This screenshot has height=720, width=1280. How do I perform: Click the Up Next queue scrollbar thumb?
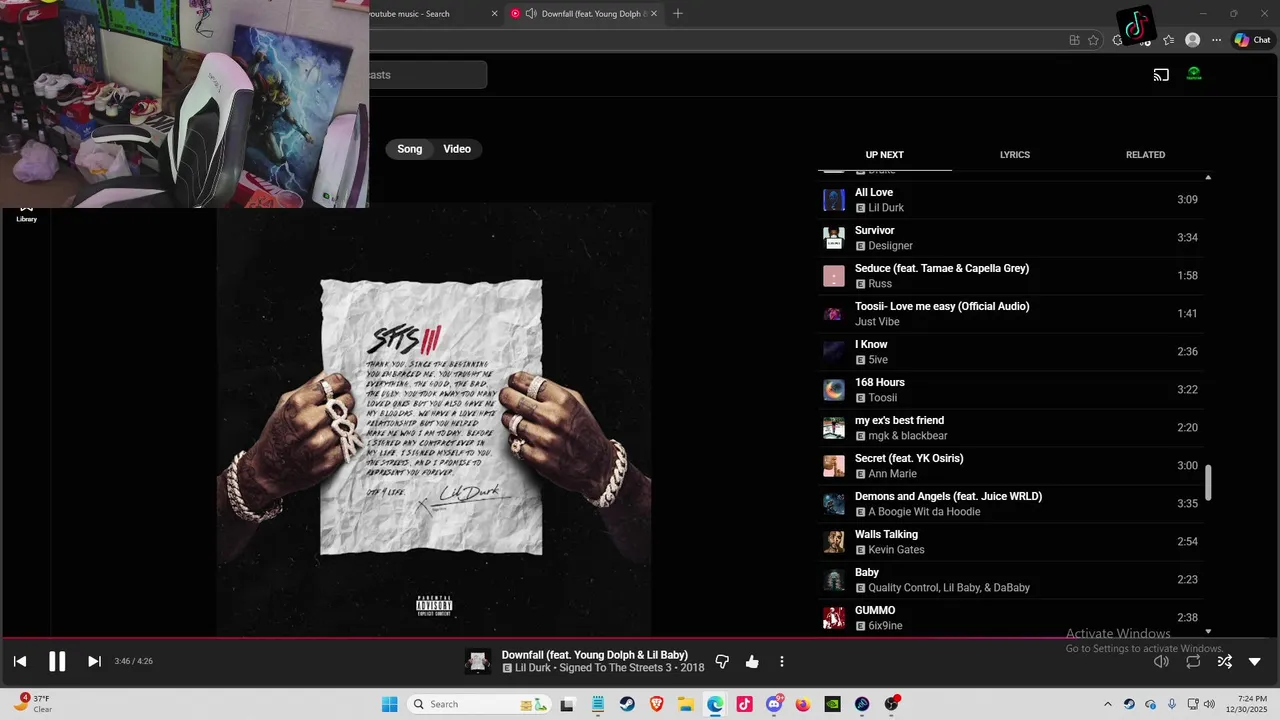point(1208,483)
